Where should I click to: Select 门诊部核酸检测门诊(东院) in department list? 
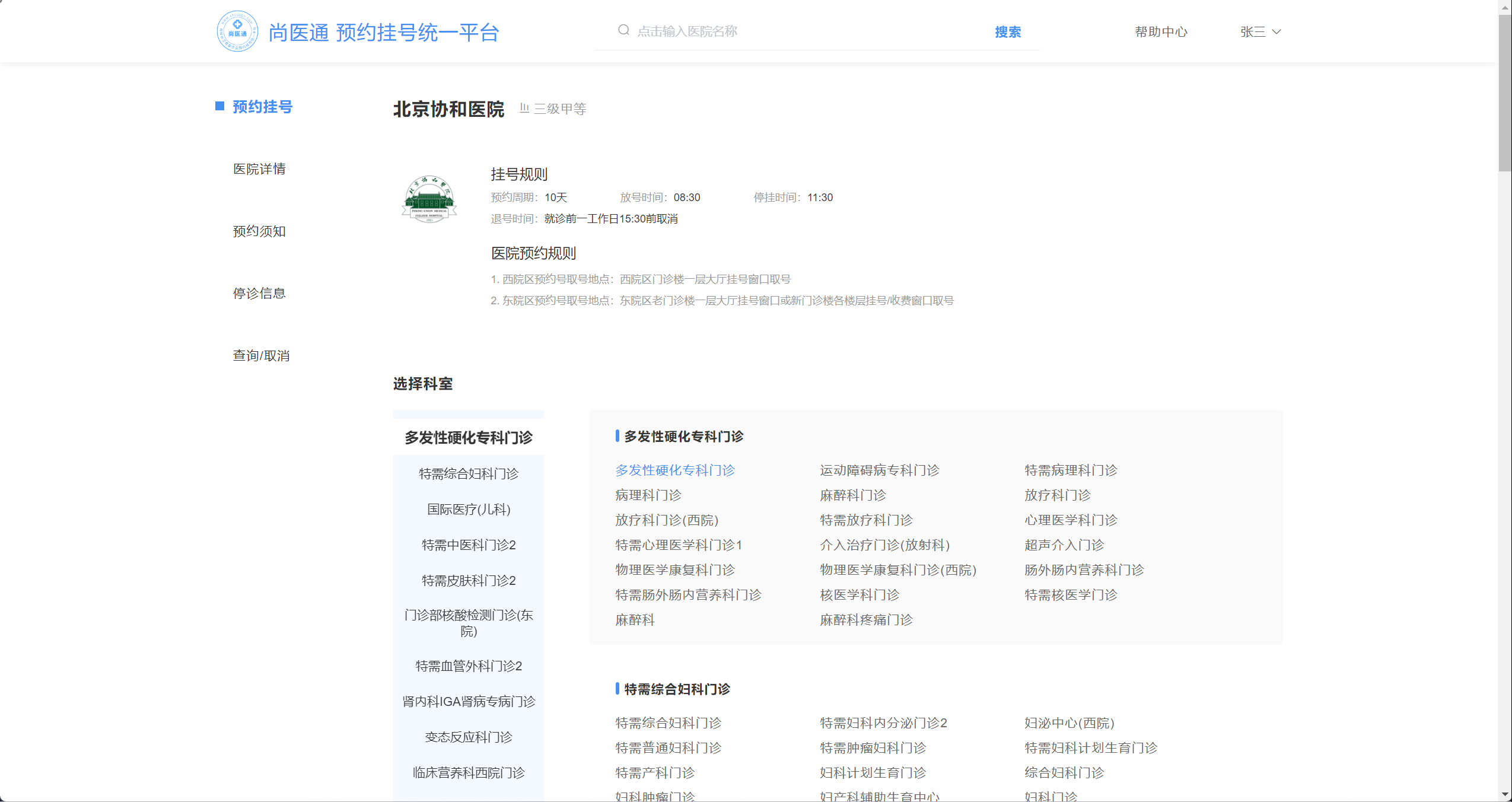[469, 623]
